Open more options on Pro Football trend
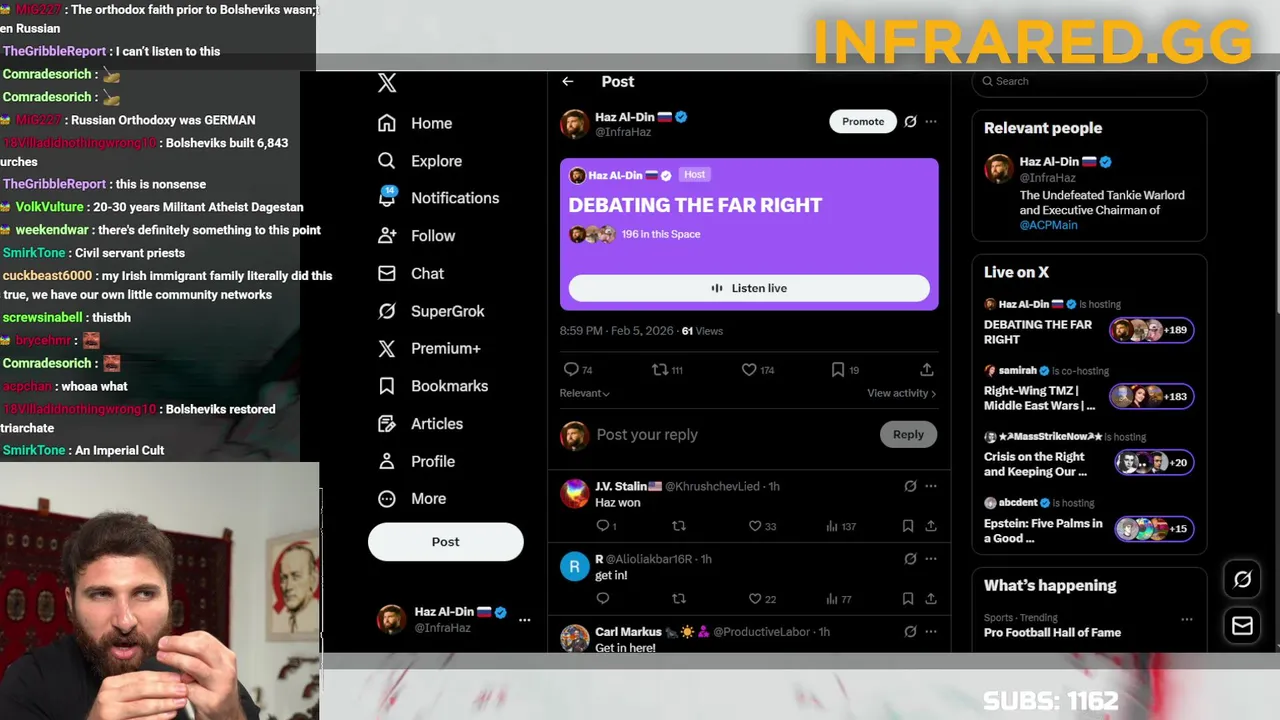Image resolution: width=1280 pixels, height=720 pixels. point(1187,620)
